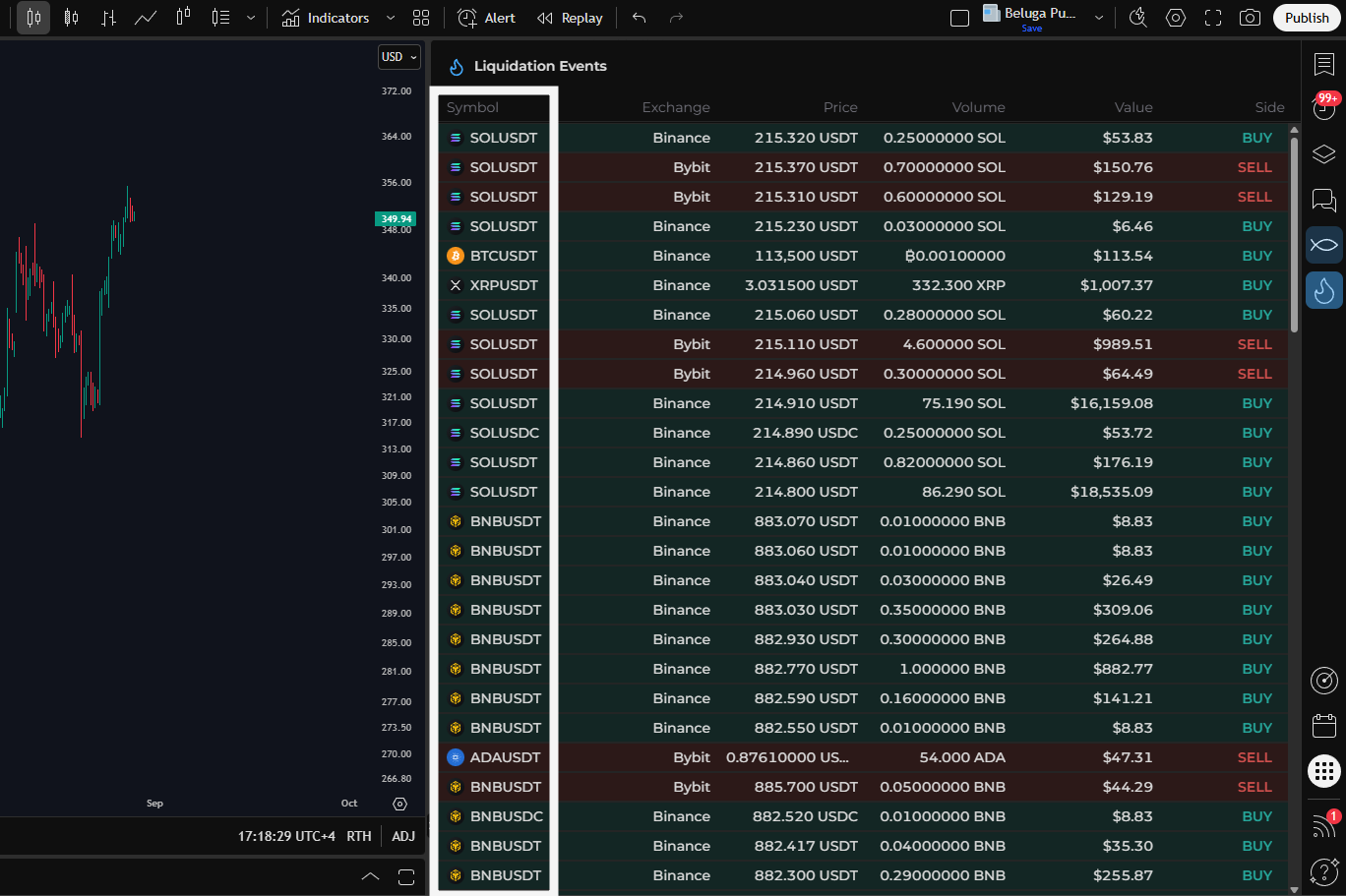Open the Help Center question icon
This screenshot has height=896, width=1346.
(1324, 870)
